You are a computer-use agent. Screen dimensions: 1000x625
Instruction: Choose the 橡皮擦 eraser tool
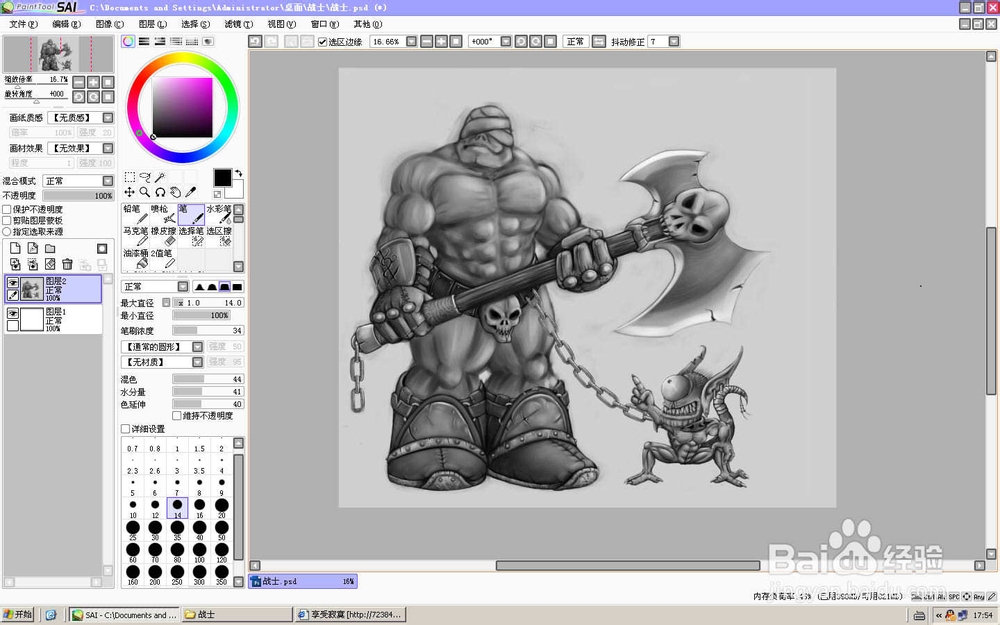tap(163, 237)
